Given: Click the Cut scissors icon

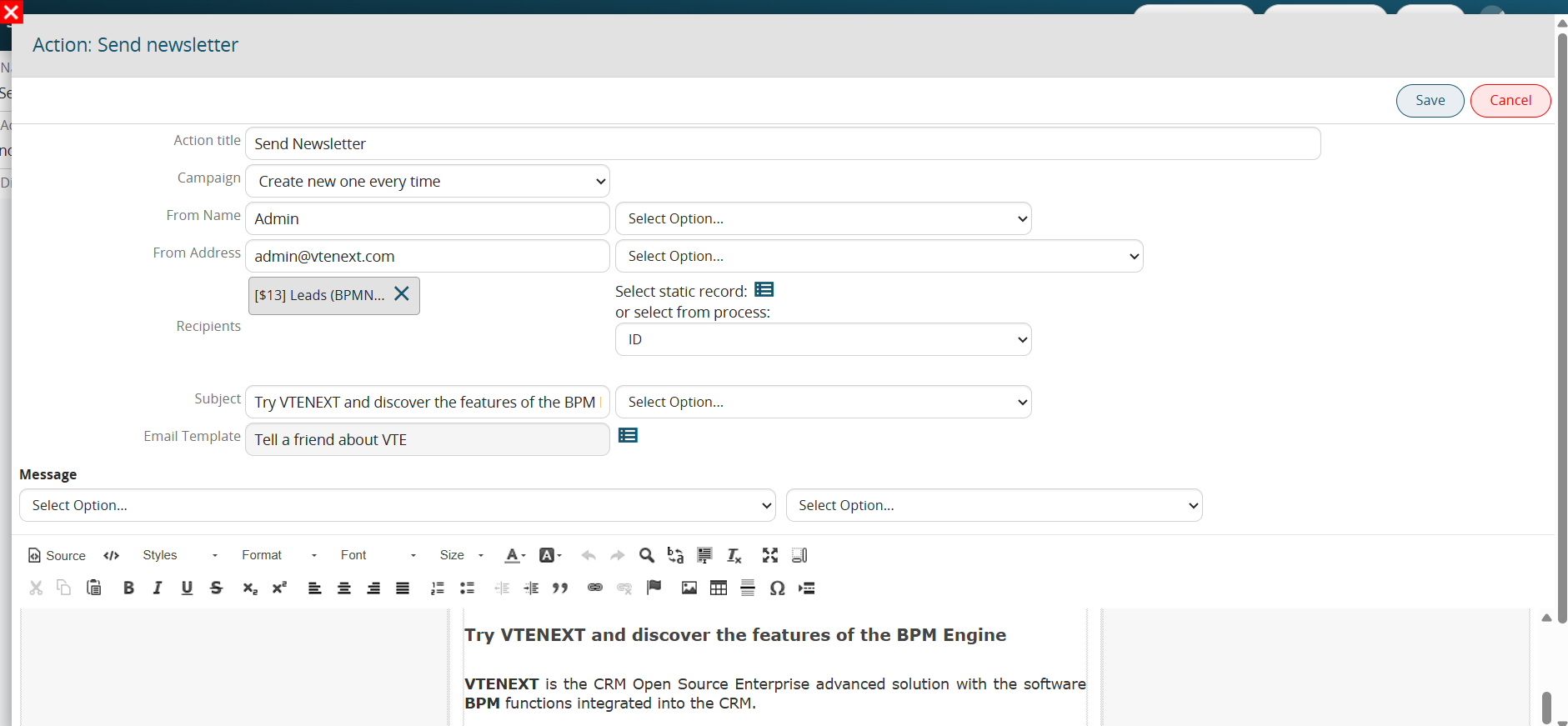Looking at the screenshot, I should point(36,588).
